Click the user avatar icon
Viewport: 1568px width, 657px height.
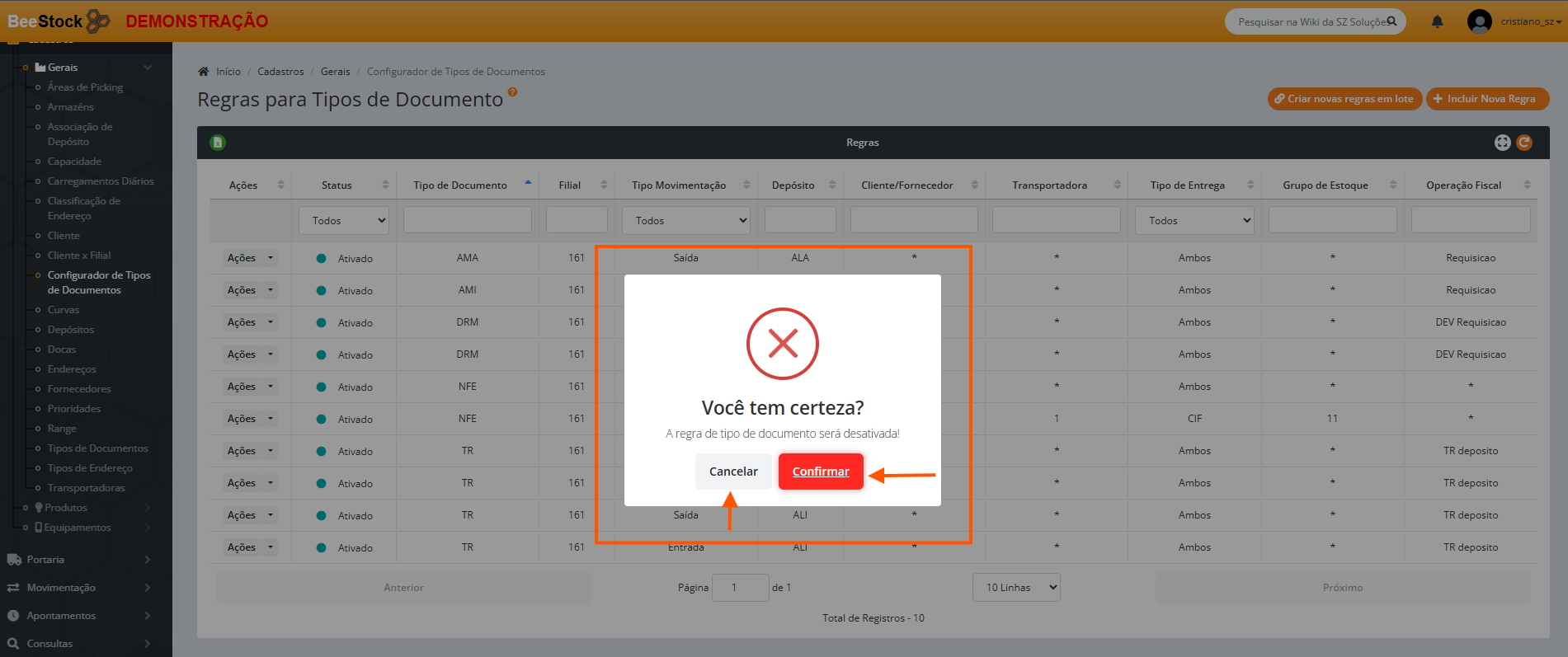1479,21
